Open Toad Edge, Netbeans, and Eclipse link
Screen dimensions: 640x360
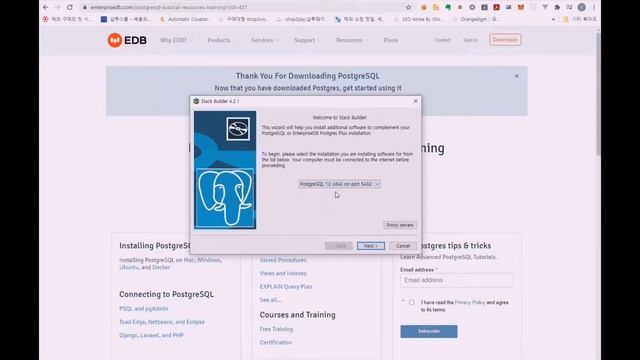[x=162, y=322]
